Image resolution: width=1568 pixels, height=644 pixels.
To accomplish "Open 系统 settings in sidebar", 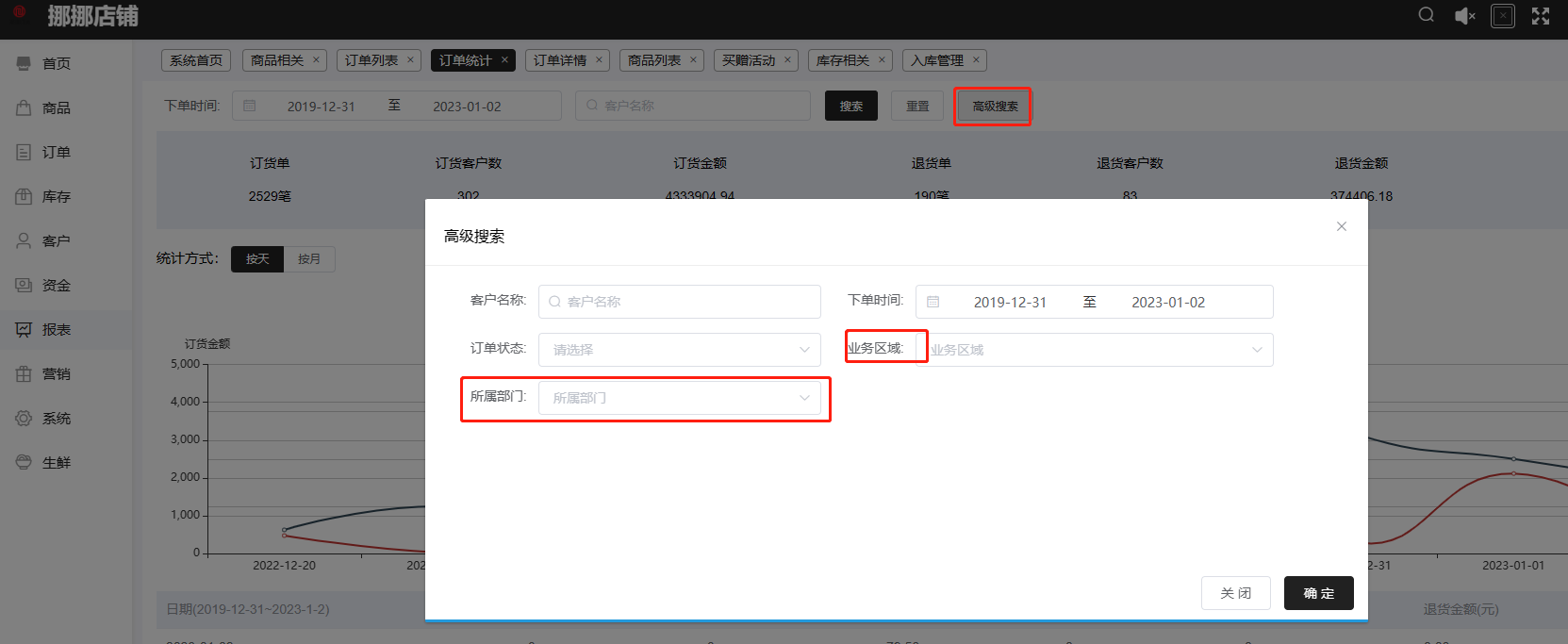I will coord(56,419).
